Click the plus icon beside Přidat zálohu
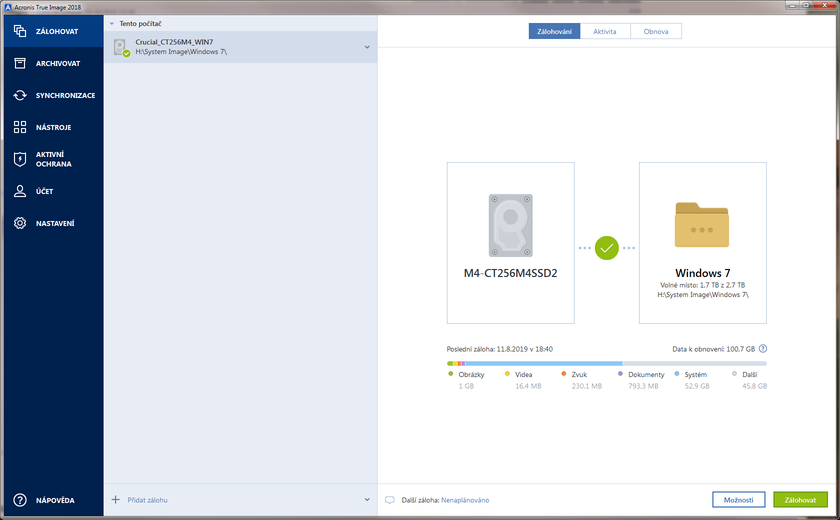Viewport: 840px width, 520px height. pyautogui.click(x=116, y=500)
